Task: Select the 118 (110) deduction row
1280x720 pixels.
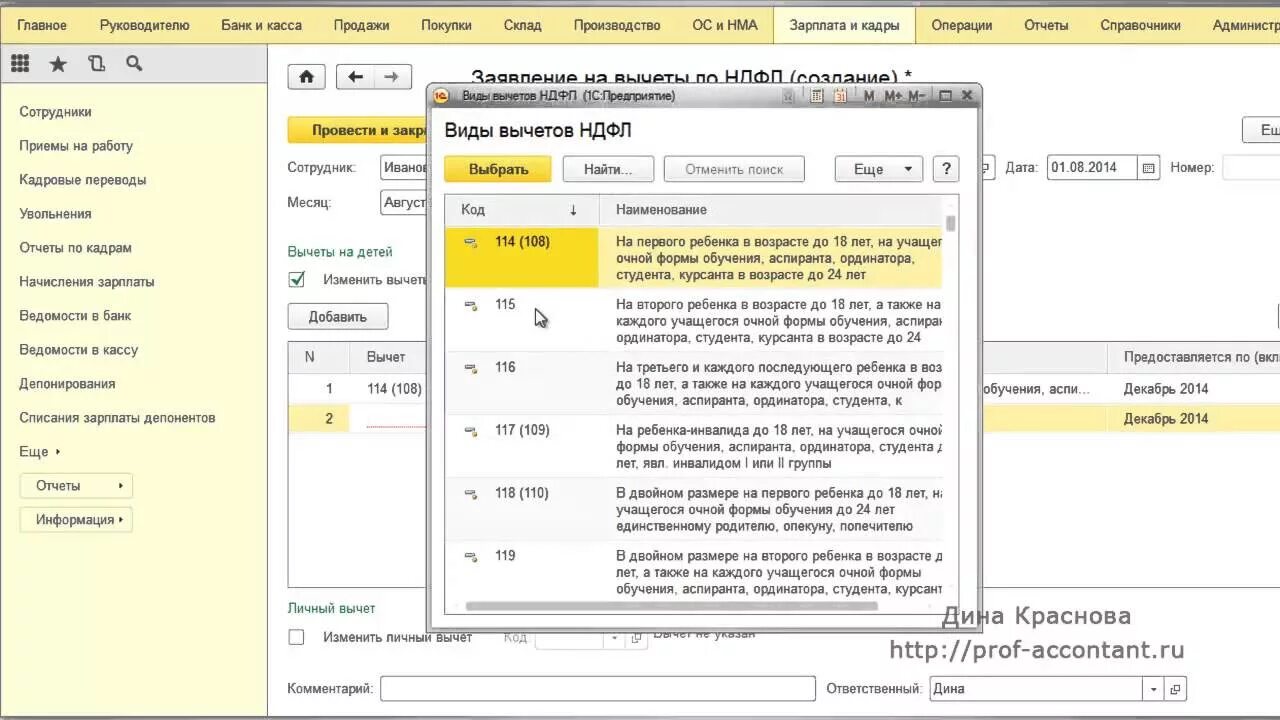Action: (693, 510)
